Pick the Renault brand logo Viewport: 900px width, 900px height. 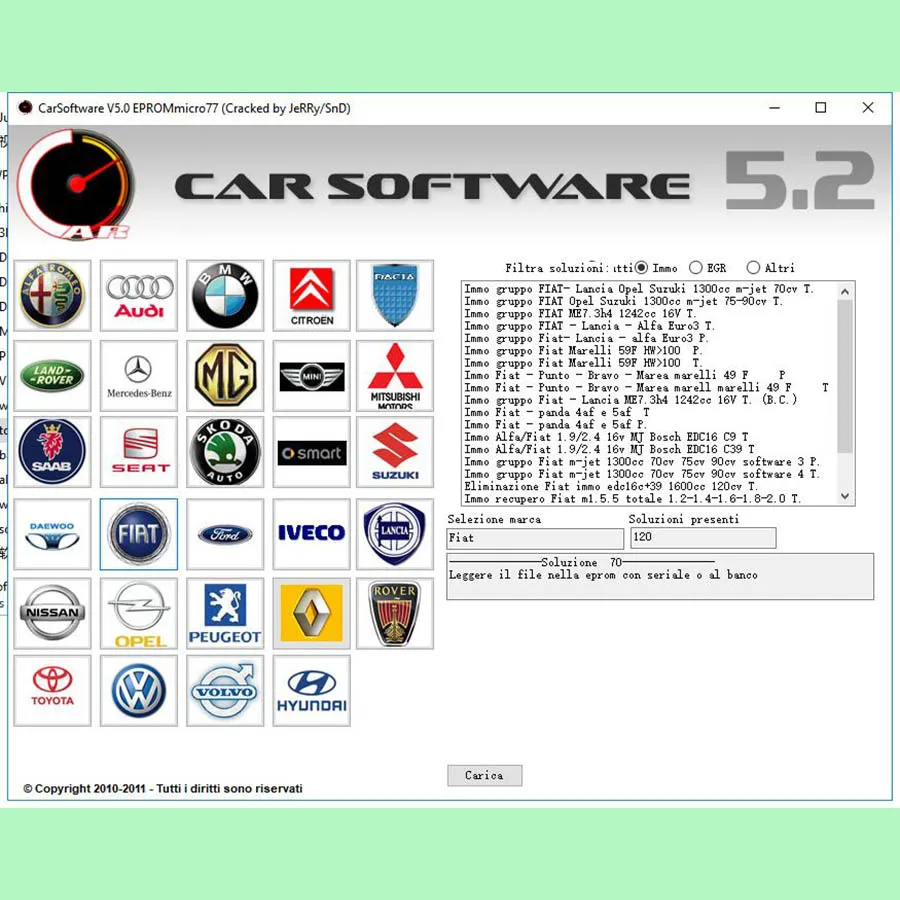312,614
